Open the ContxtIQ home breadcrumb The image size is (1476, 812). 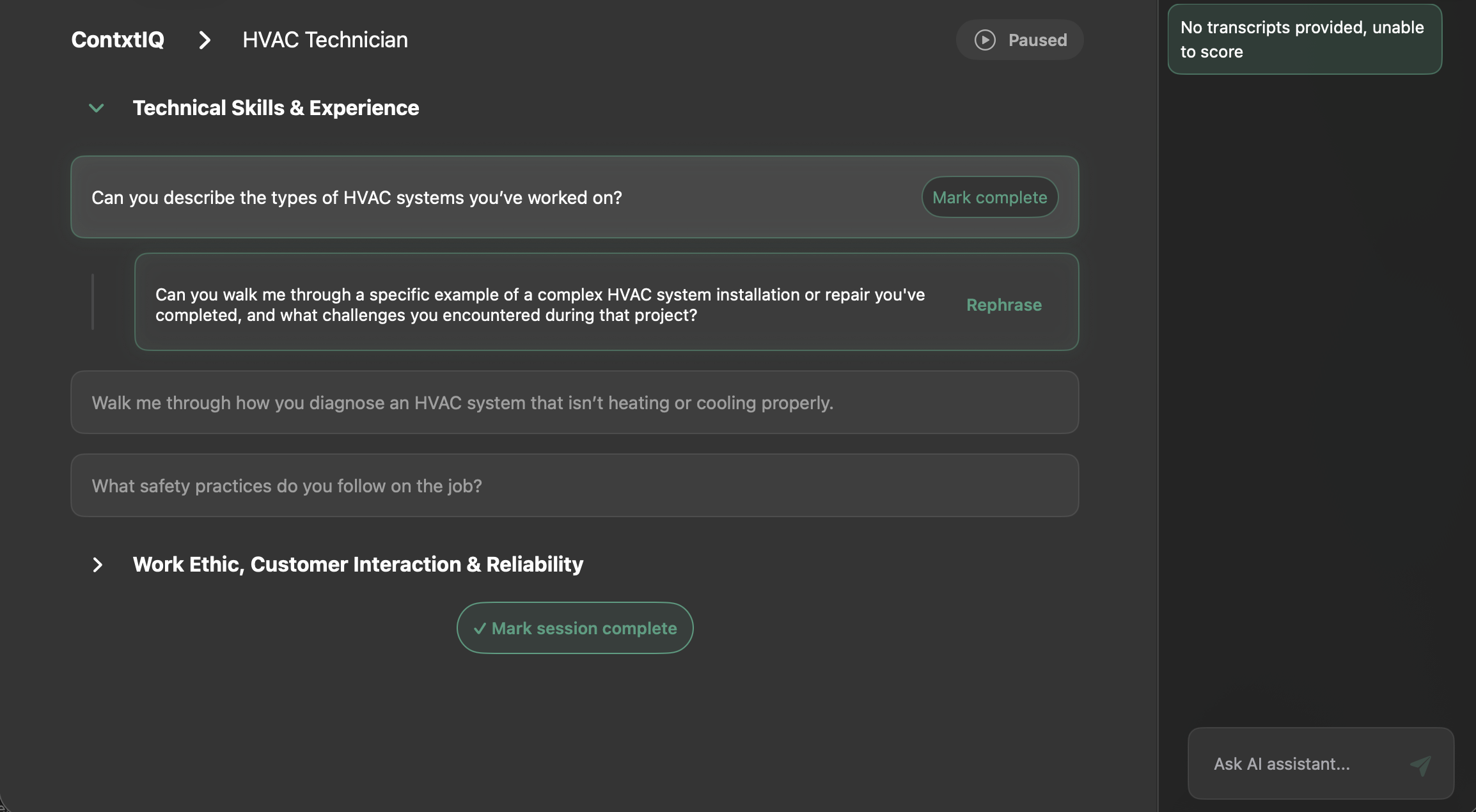[118, 40]
